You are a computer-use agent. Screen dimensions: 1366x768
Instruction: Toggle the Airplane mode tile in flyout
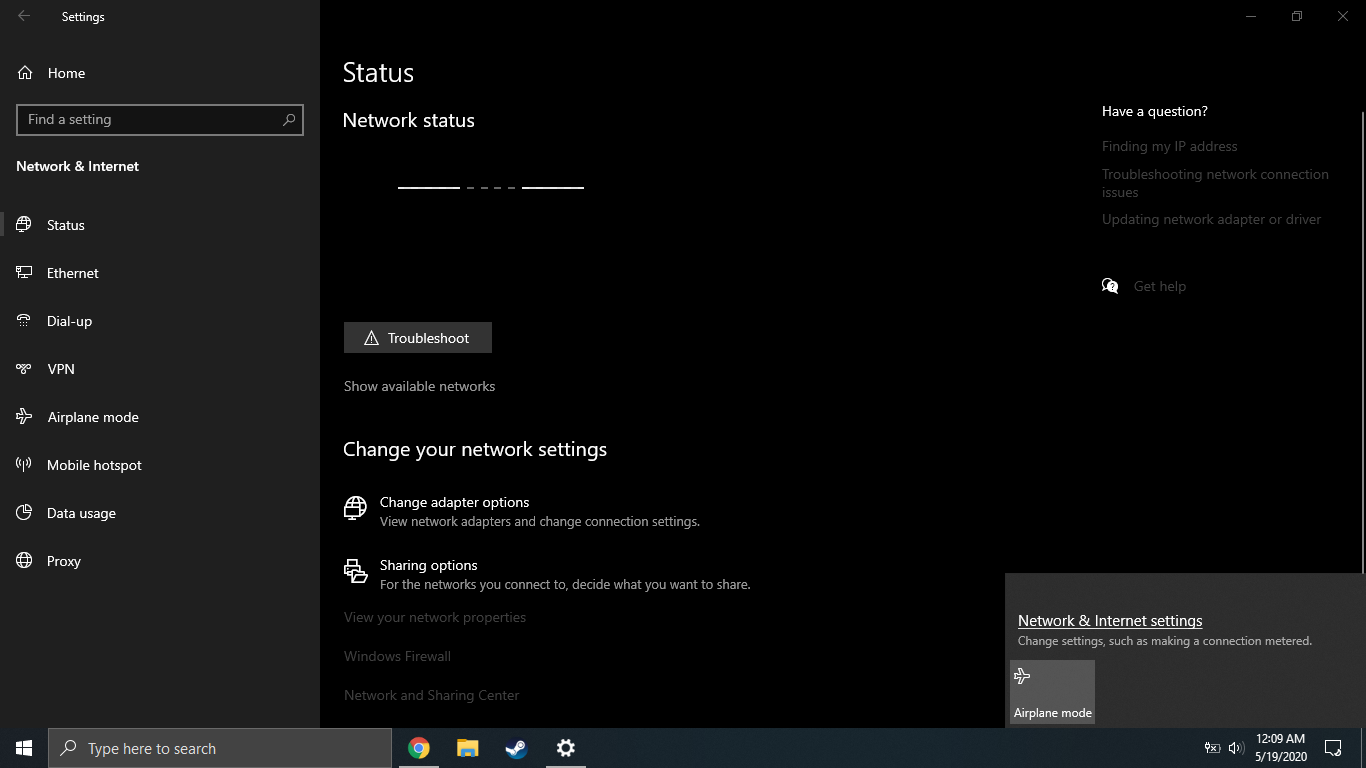[1052, 692]
